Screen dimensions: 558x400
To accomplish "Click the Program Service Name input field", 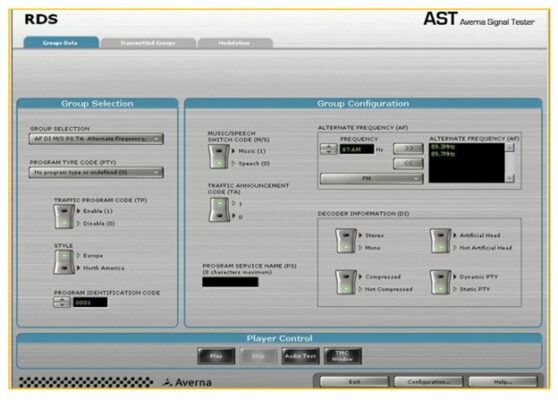I will 230,282.
